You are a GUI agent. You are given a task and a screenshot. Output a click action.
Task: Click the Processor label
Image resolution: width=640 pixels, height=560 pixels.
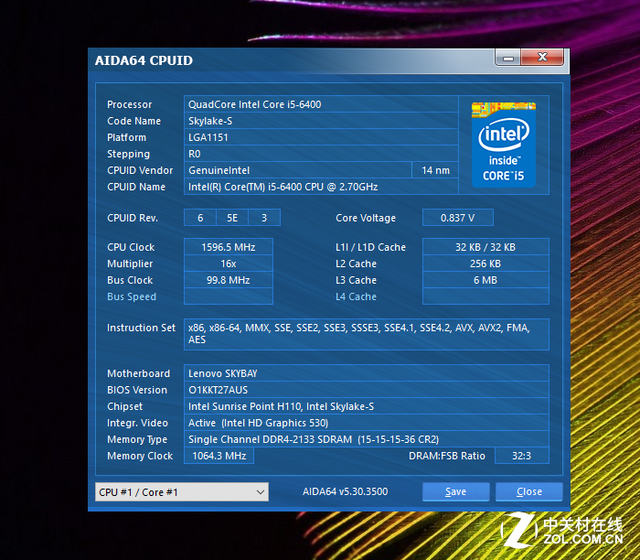pyautogui.click(x=129, y=104)
